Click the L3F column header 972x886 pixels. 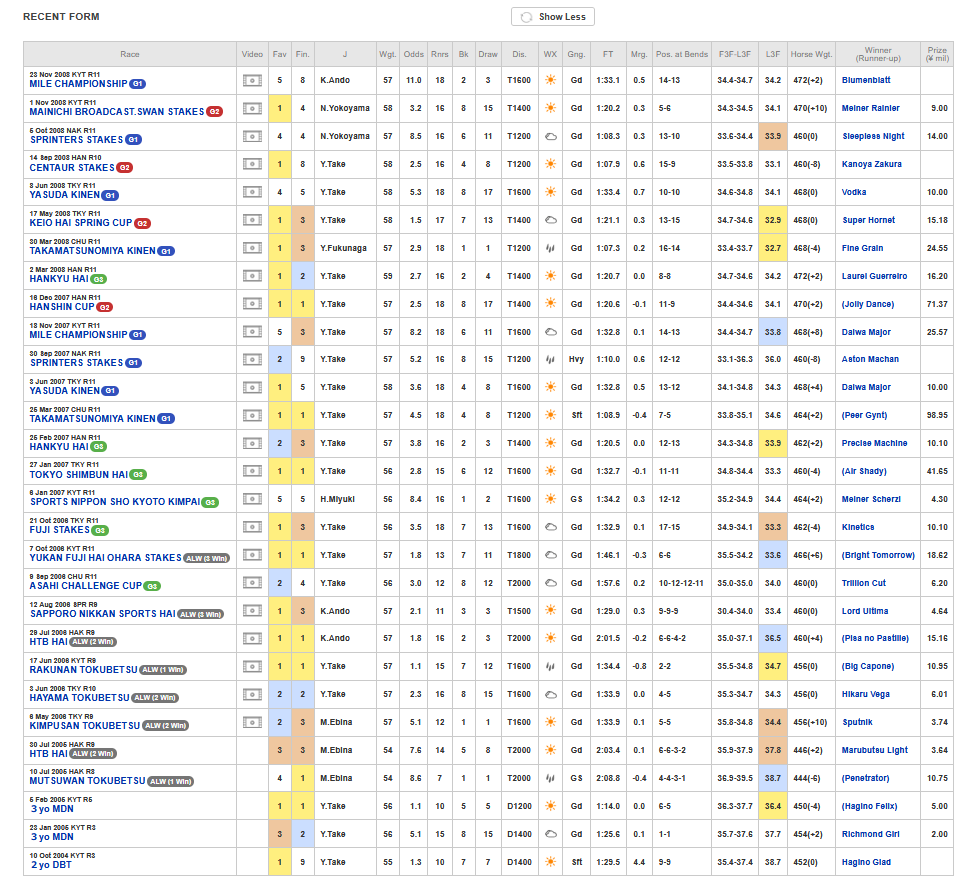(772, 54)
